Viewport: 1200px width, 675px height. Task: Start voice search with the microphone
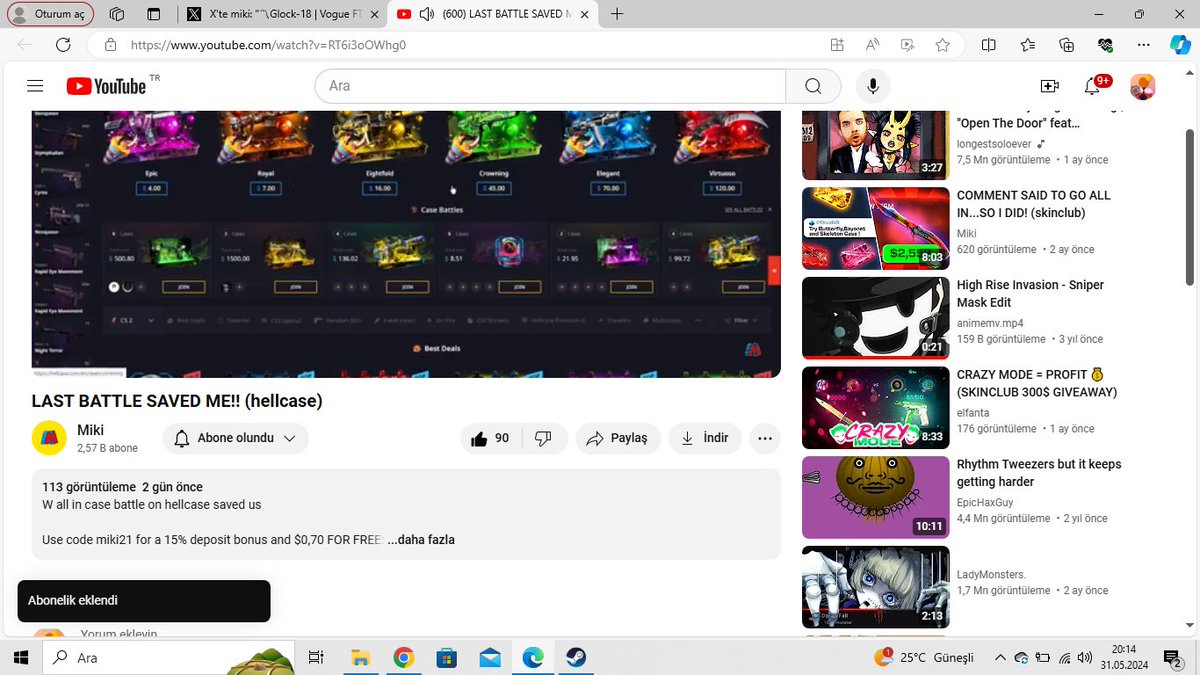click(x=873, y=86)
